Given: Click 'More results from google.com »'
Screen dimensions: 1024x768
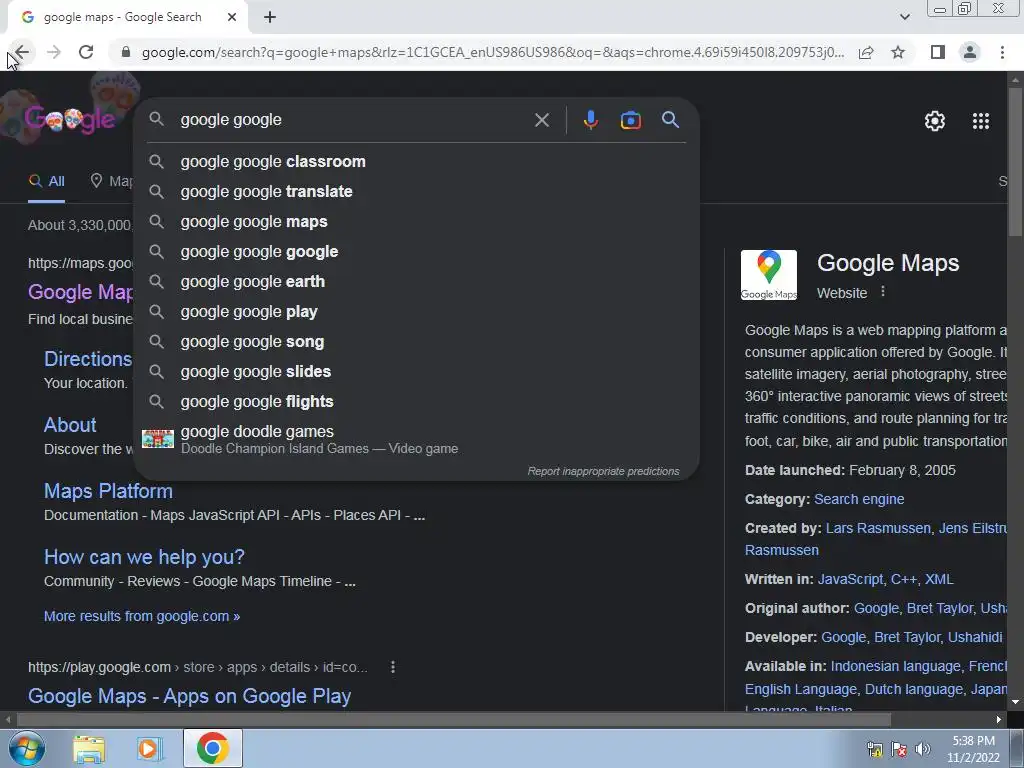Looking at the screenshot, I should [x=142, y=616].
